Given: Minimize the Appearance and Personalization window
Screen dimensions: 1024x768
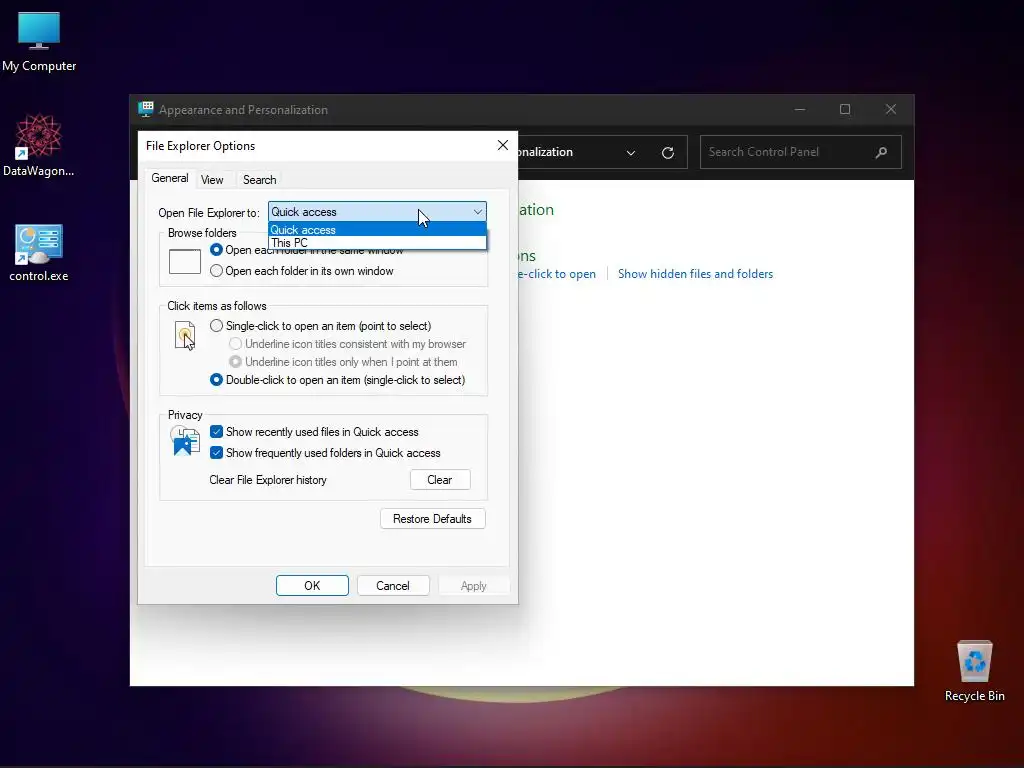Looking at the screenshot, I should 799,109.
